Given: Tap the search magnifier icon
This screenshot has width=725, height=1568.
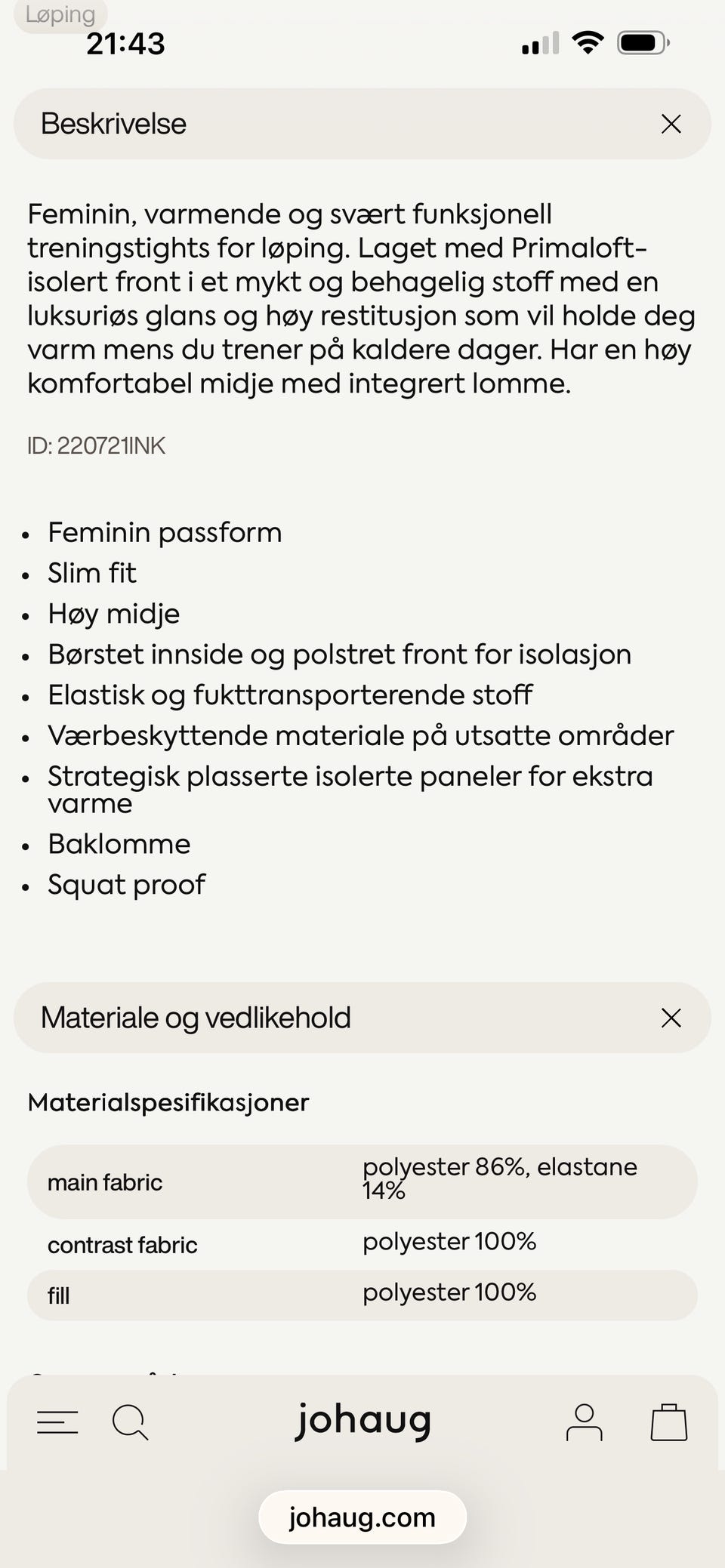Looking at the screenshot, I should [130, 1422].
